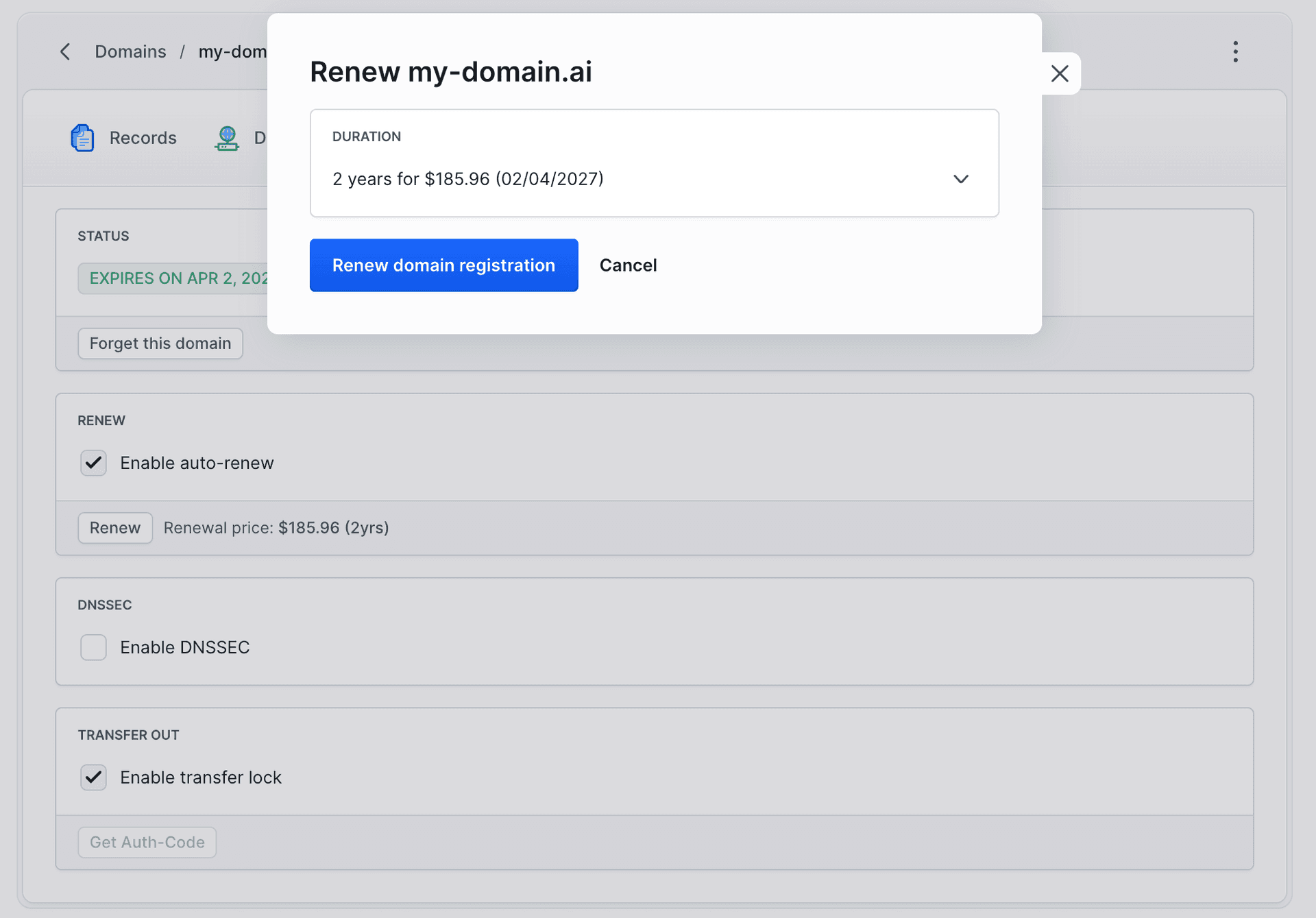
Task: Click the back arrow chevron icon
Action: [65, 52]
